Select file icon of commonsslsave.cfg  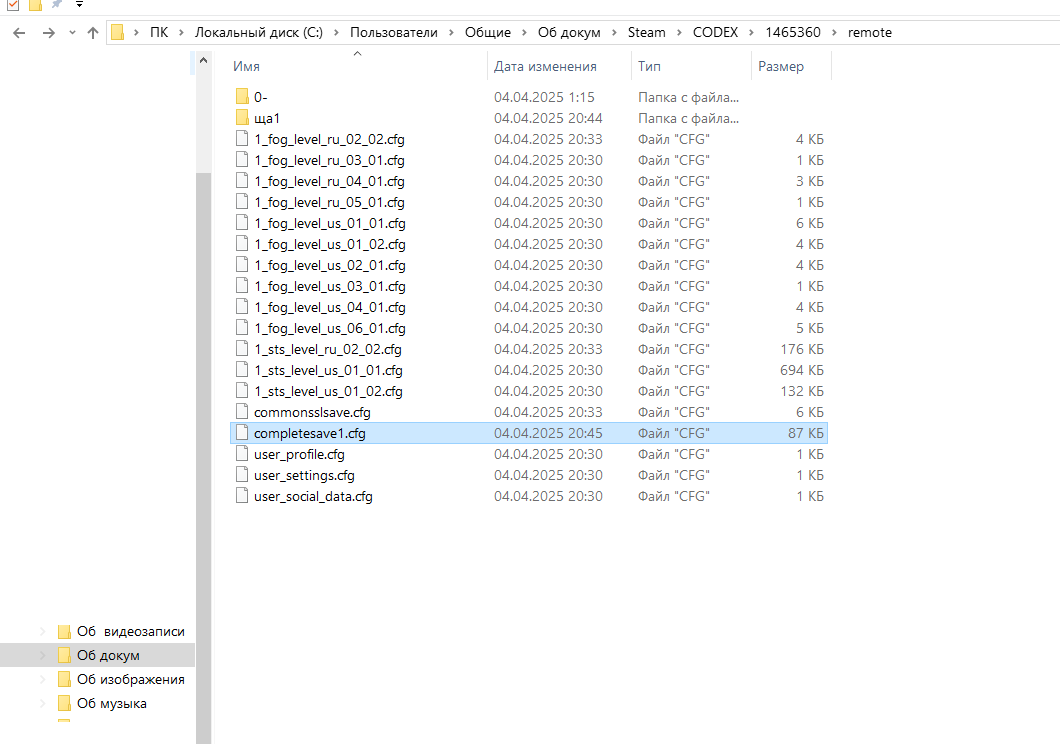point(242,412)
